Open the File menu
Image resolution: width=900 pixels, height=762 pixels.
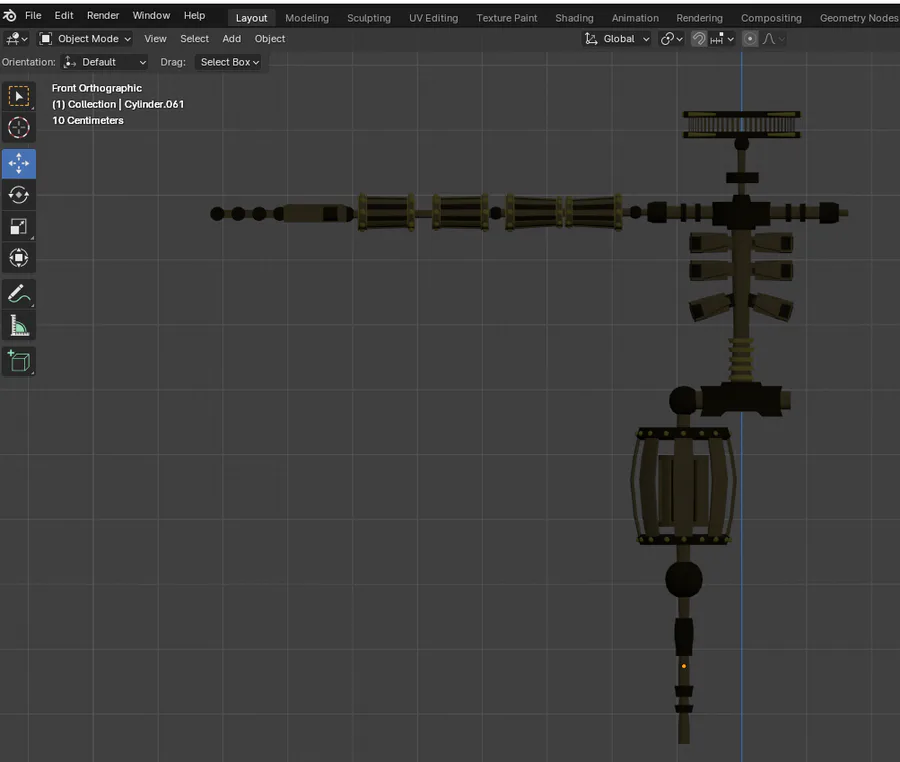(33, 15)
